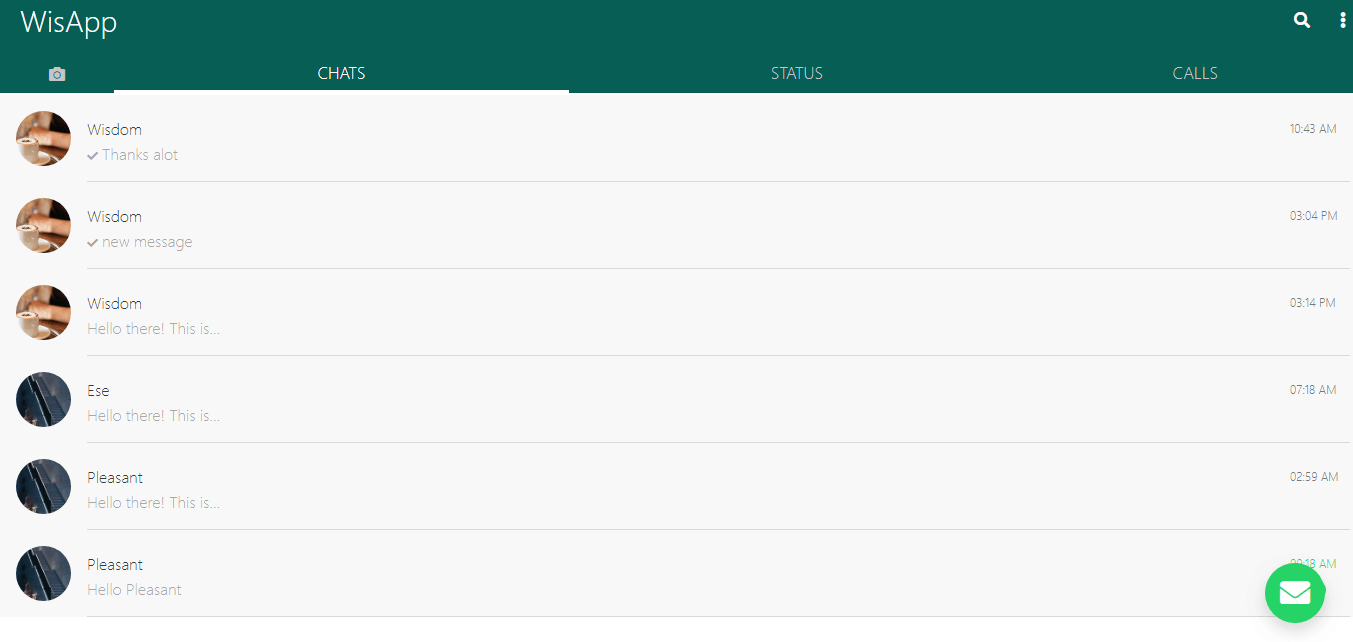Click avatar of Wisdom's Thanks alot chat
This screenshot has height=642, width=1353.
[43, 138]
